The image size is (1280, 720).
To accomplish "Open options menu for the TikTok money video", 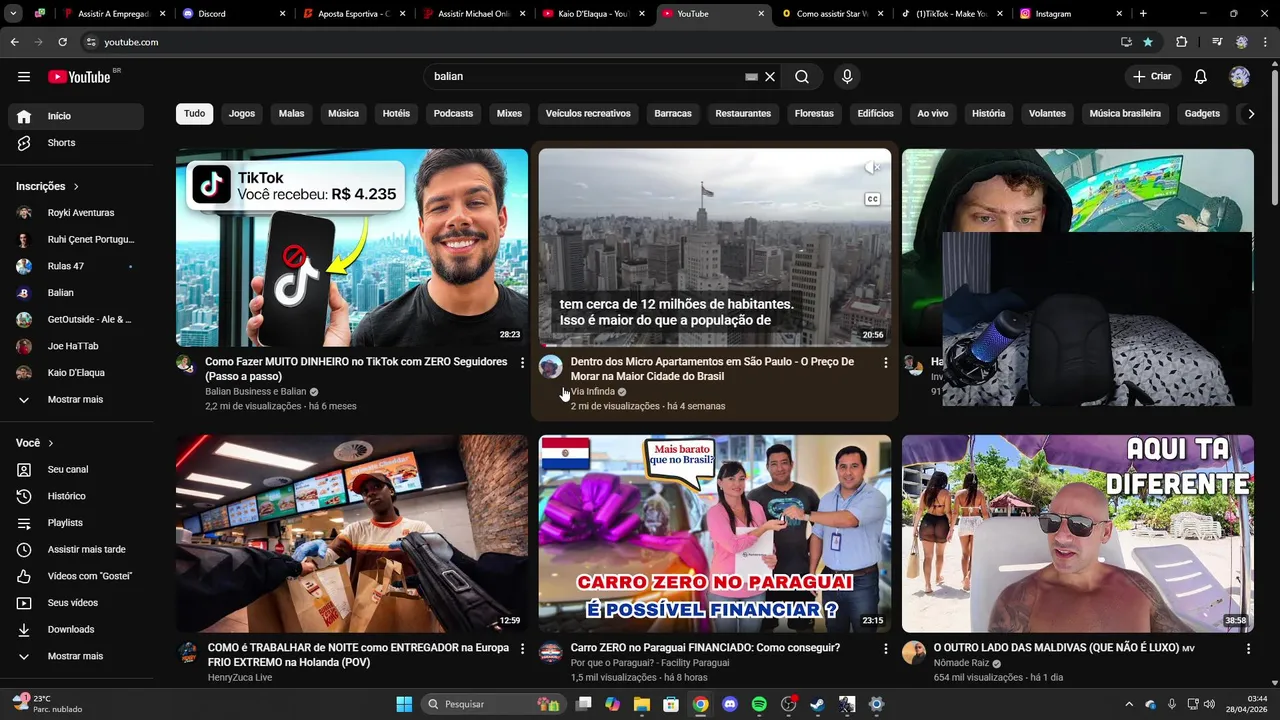I will click(x=522, y=363).
